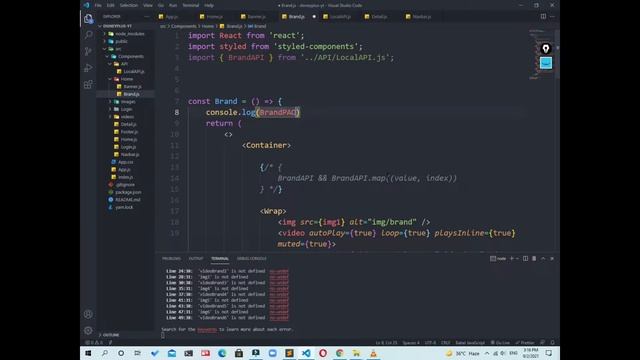
Task: Open the File menu
Action: (x=98, y=5)
